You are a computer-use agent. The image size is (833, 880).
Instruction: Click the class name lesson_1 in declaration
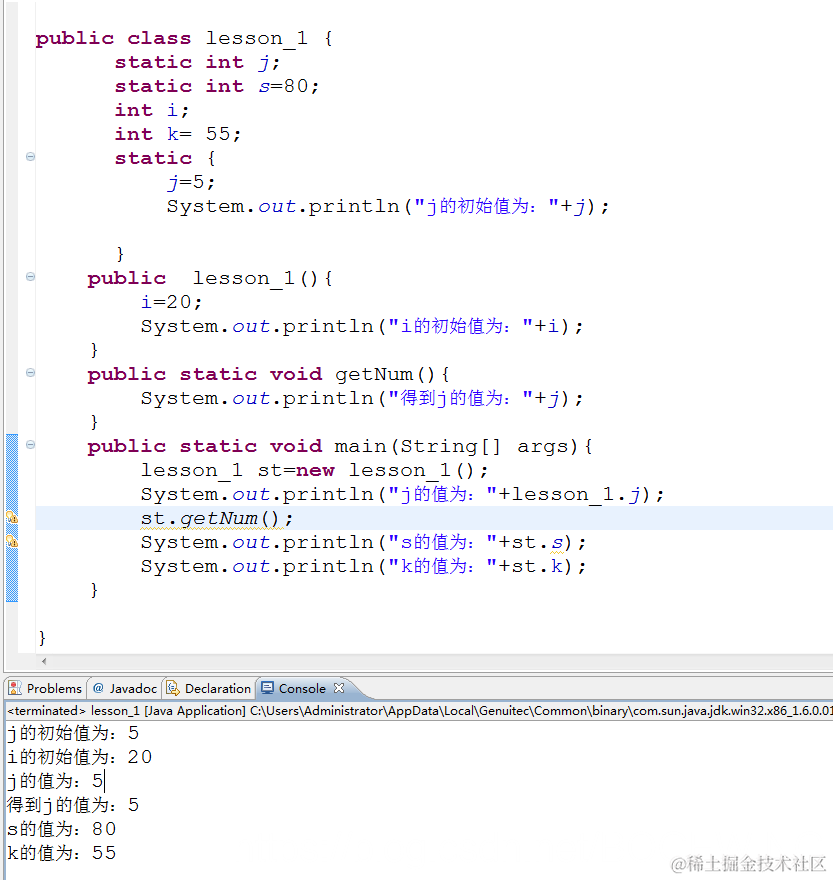pyautogui.click(x=257, y=38)
